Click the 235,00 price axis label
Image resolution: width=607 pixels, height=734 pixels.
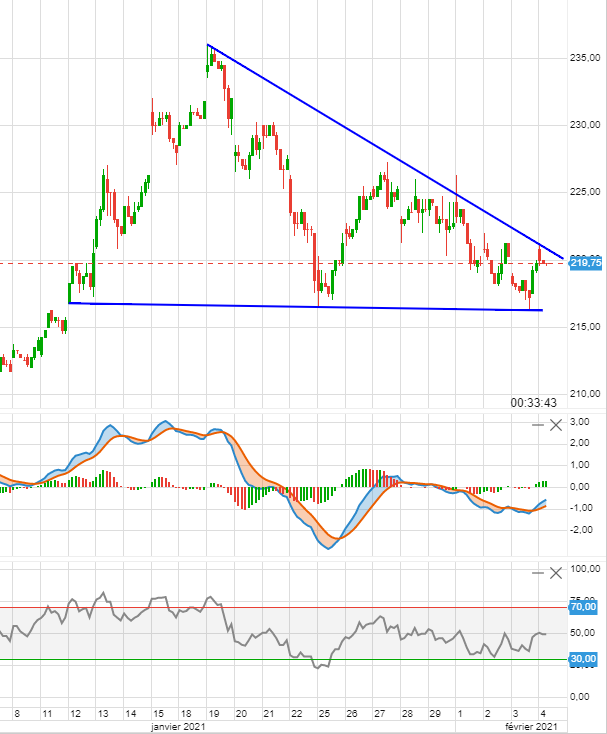[586, 57]
